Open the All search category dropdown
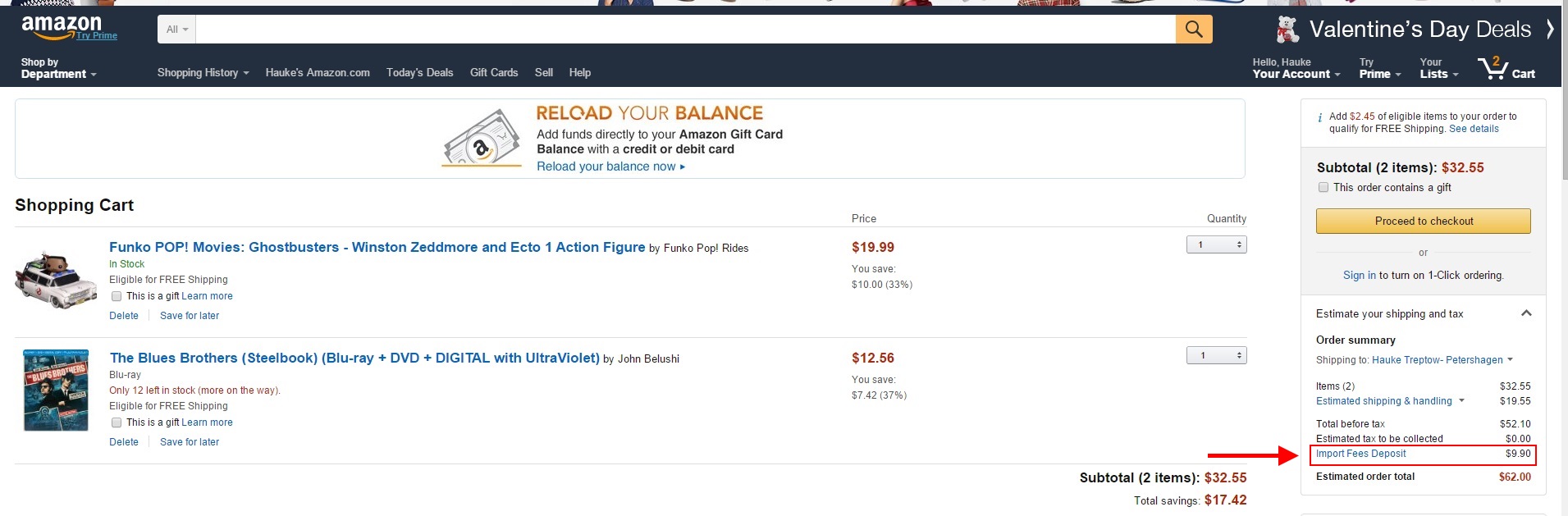Viewport: 1568px width, 516px height. pos(177,30)
